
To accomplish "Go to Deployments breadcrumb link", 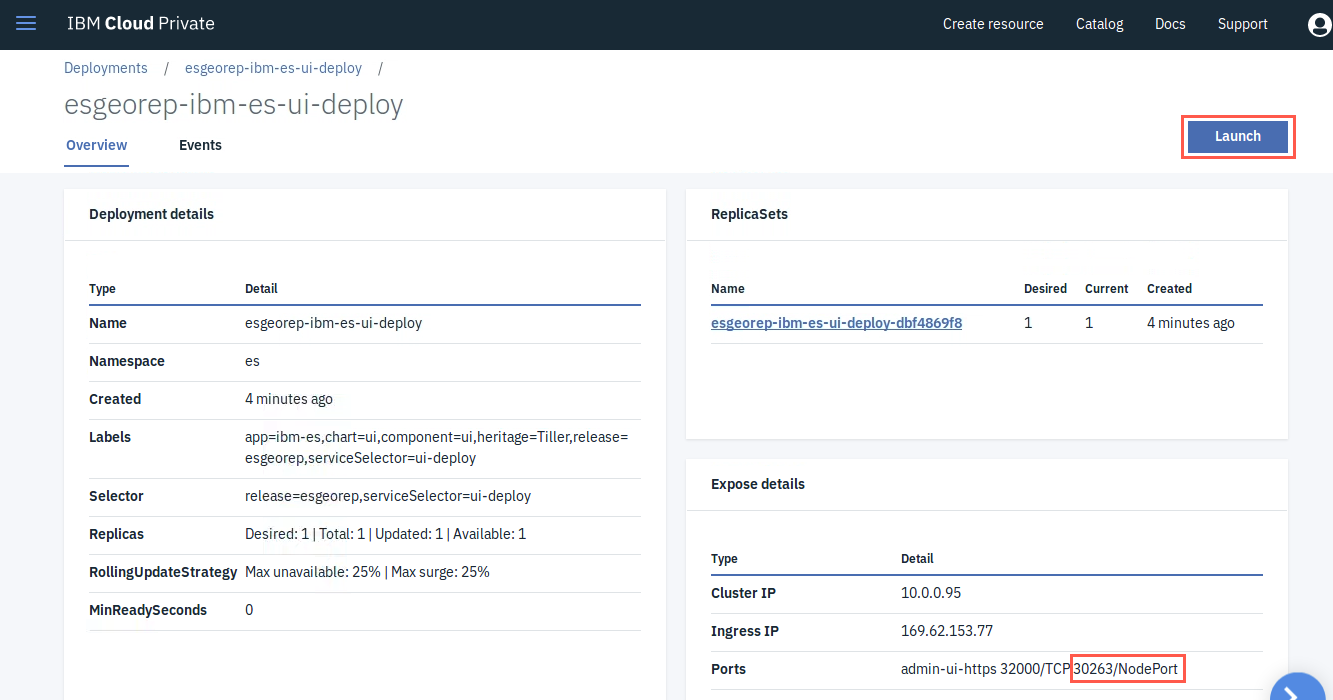I will tap(106, 68).
